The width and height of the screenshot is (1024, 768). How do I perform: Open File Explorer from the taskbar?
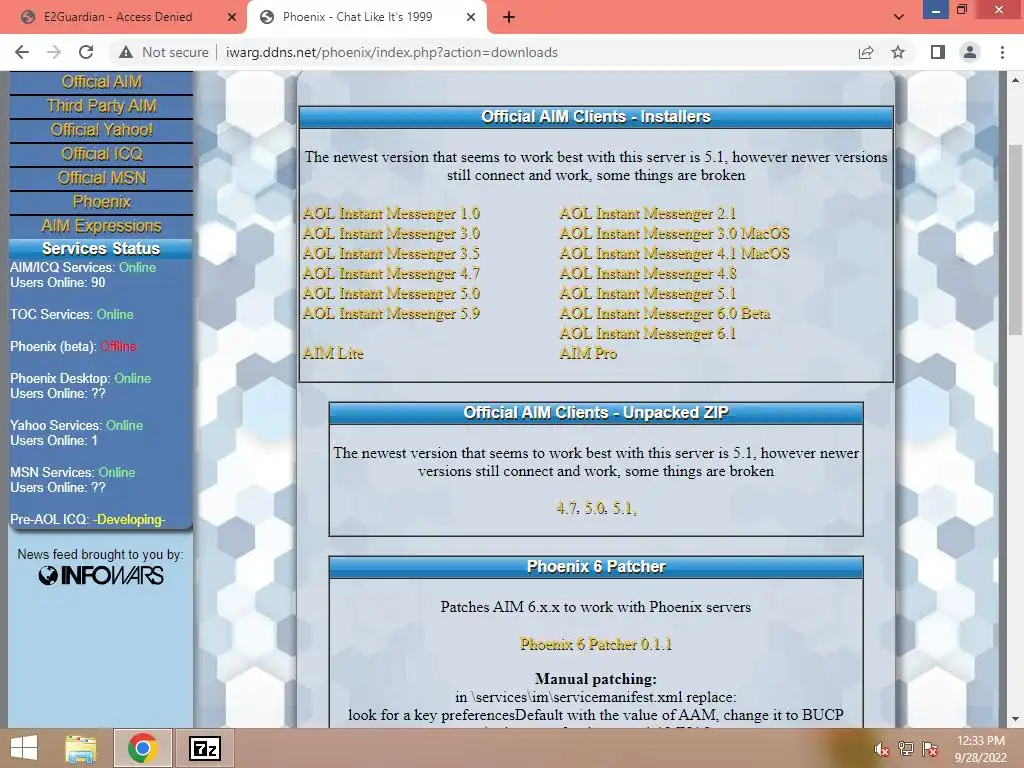coord(81,748)
